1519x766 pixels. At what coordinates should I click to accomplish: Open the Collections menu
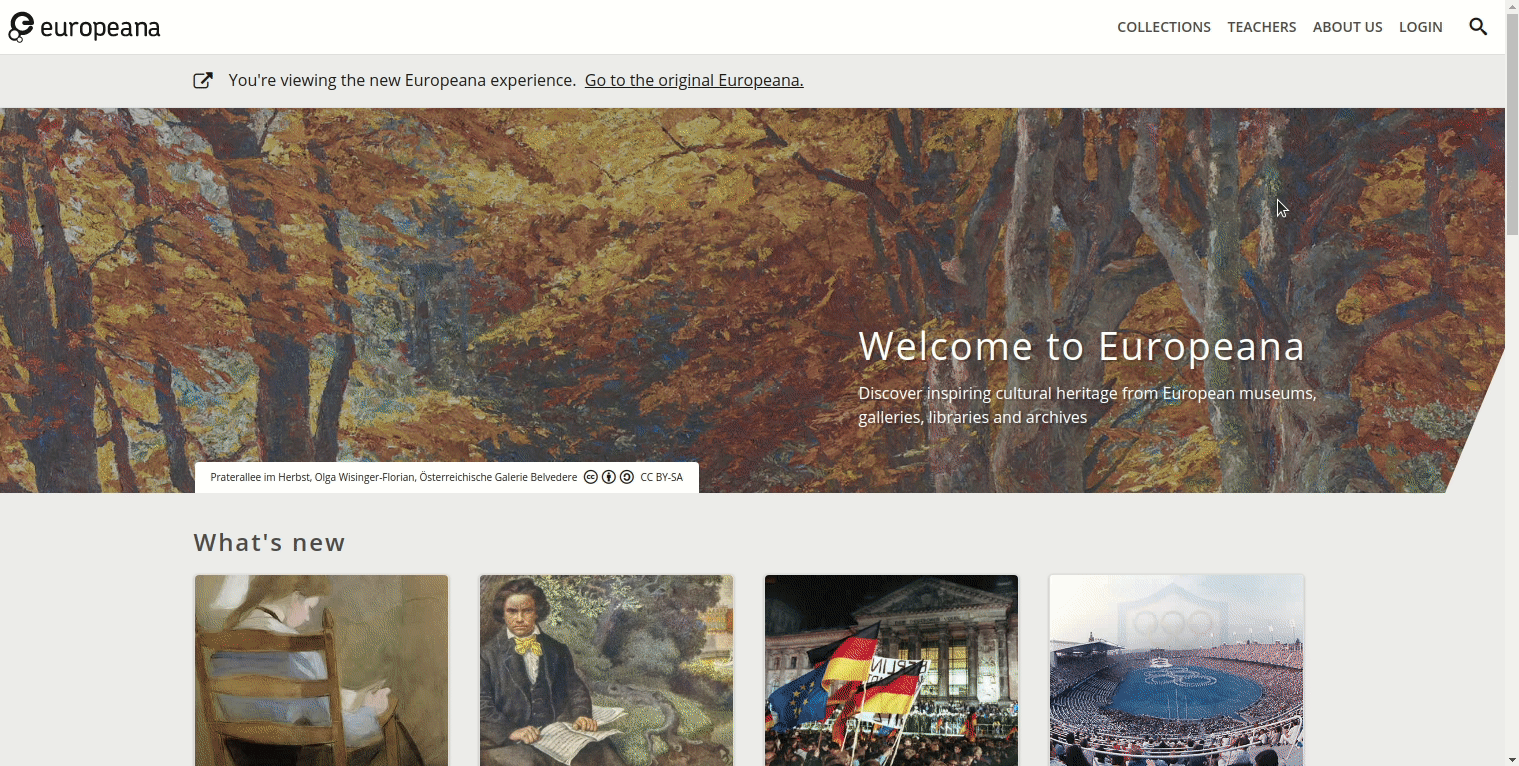pyautogui.click(x=1164, y=27)
